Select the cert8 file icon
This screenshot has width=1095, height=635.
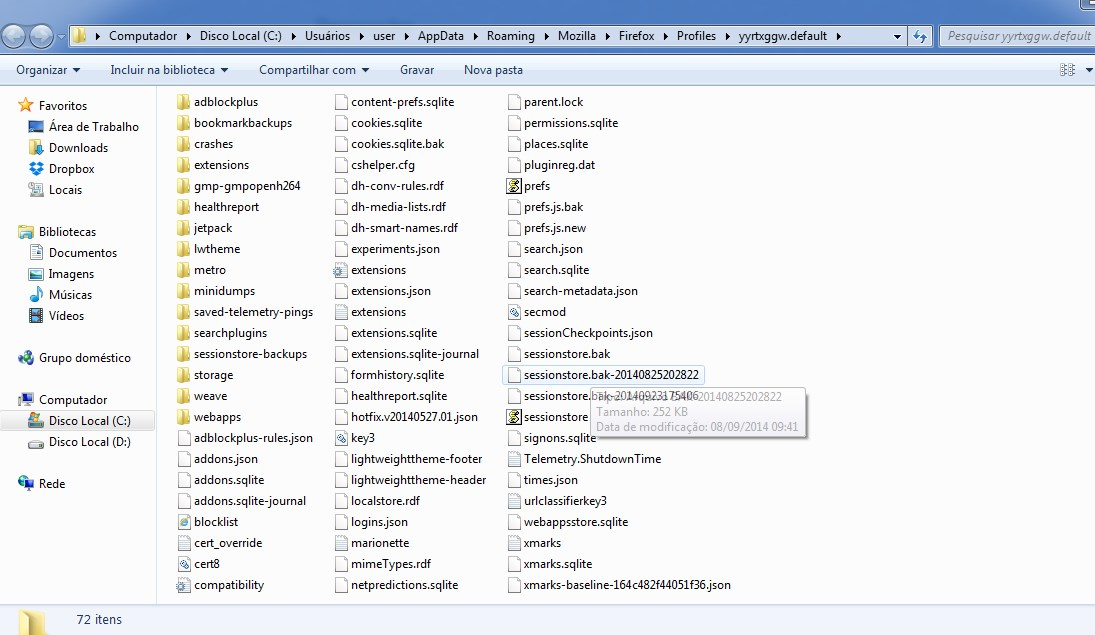tap(184, 564)
